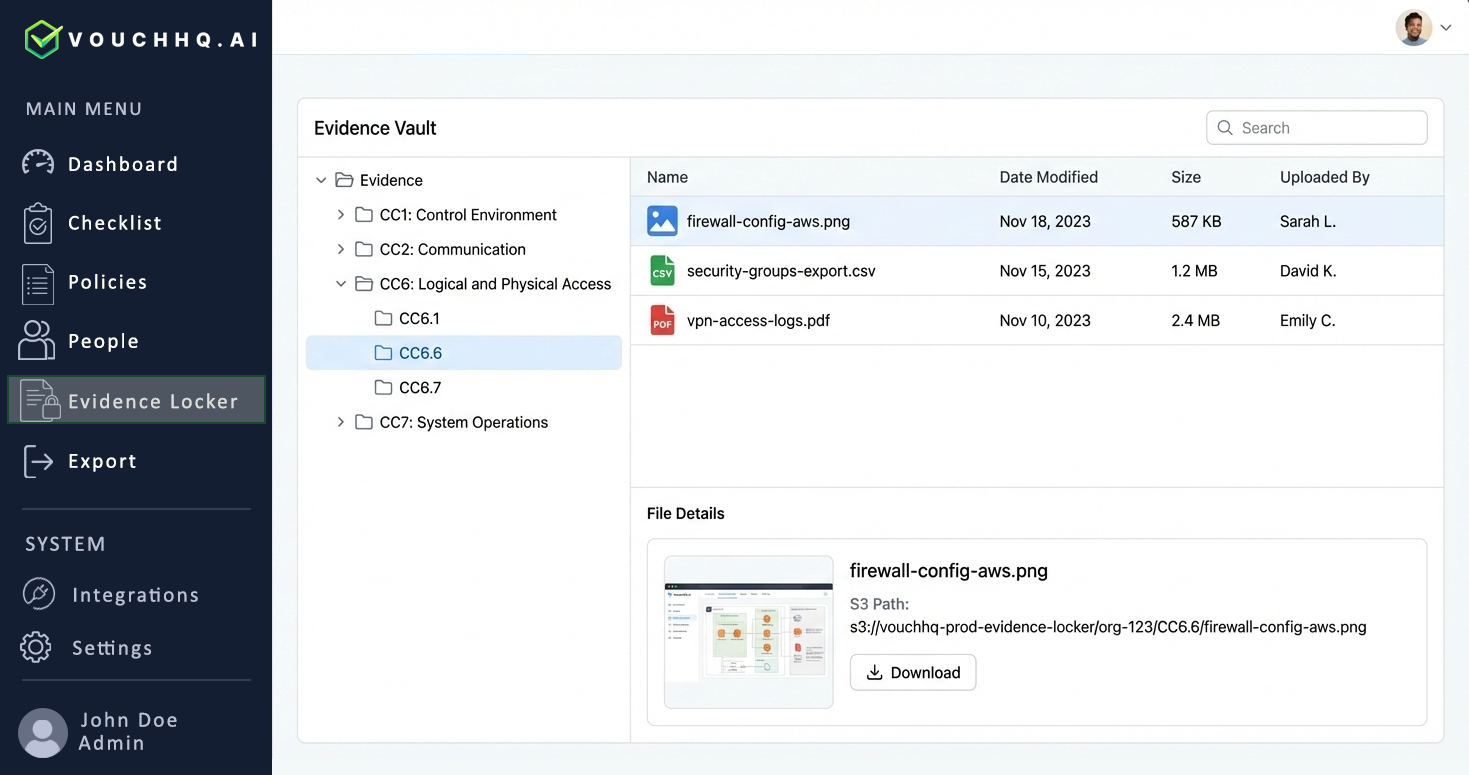Click the Settings gear icon
This screenshot has width=1469, height=775.
coord(36,647)
